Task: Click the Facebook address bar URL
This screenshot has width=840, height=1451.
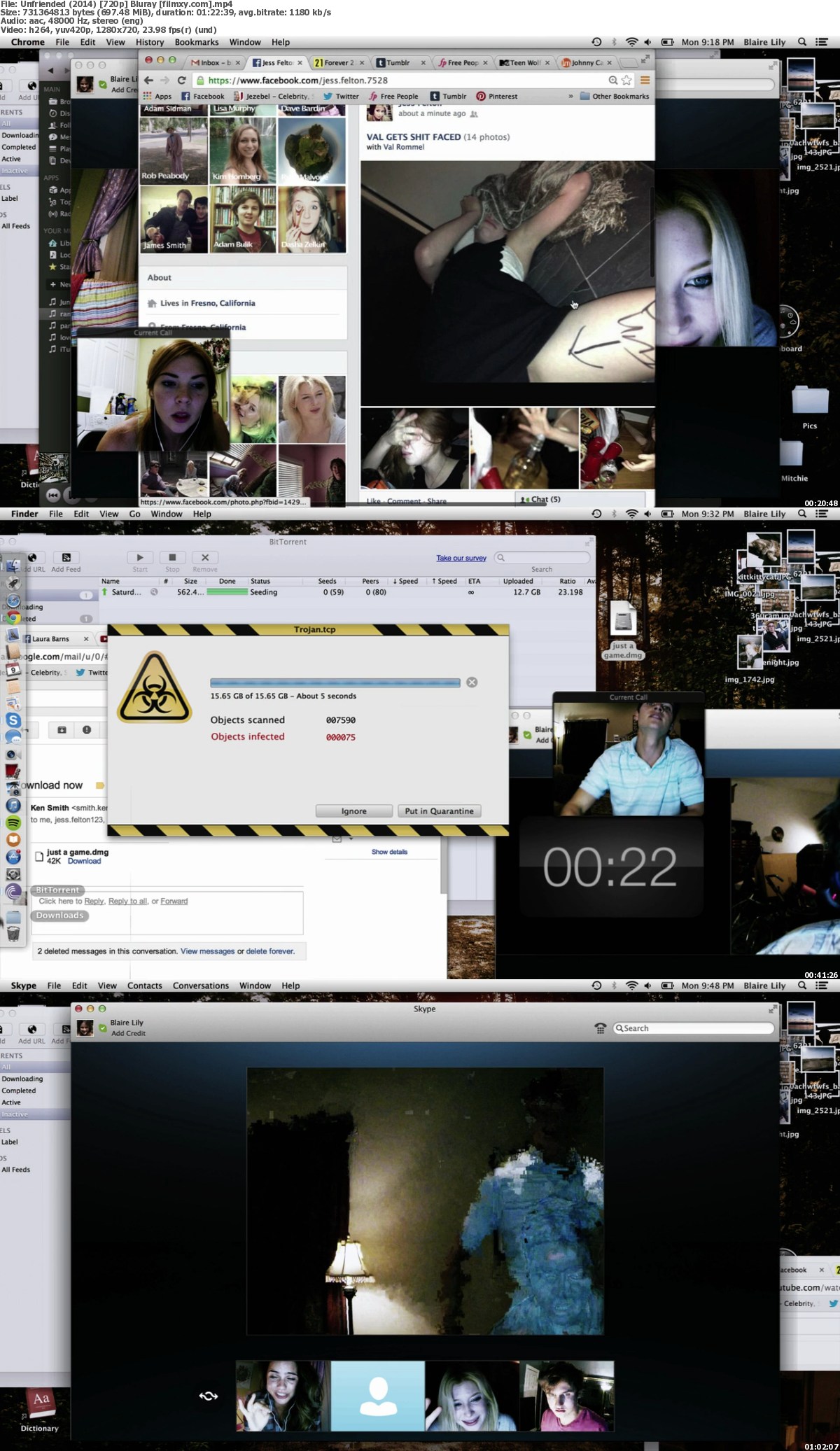Action: click(297, 80)
